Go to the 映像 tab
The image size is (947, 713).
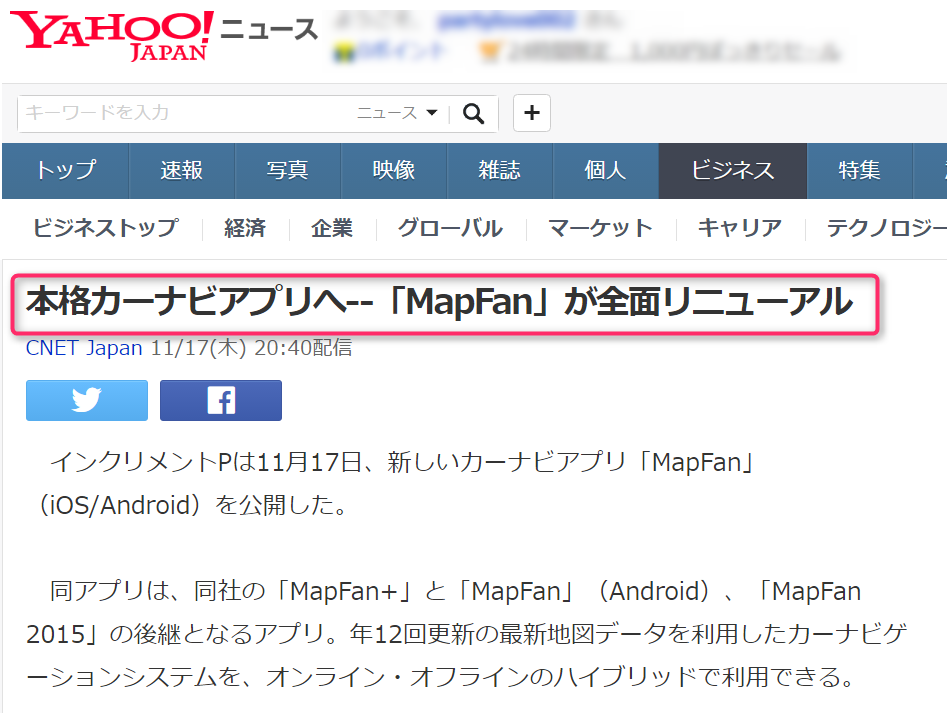click(394, 171)
